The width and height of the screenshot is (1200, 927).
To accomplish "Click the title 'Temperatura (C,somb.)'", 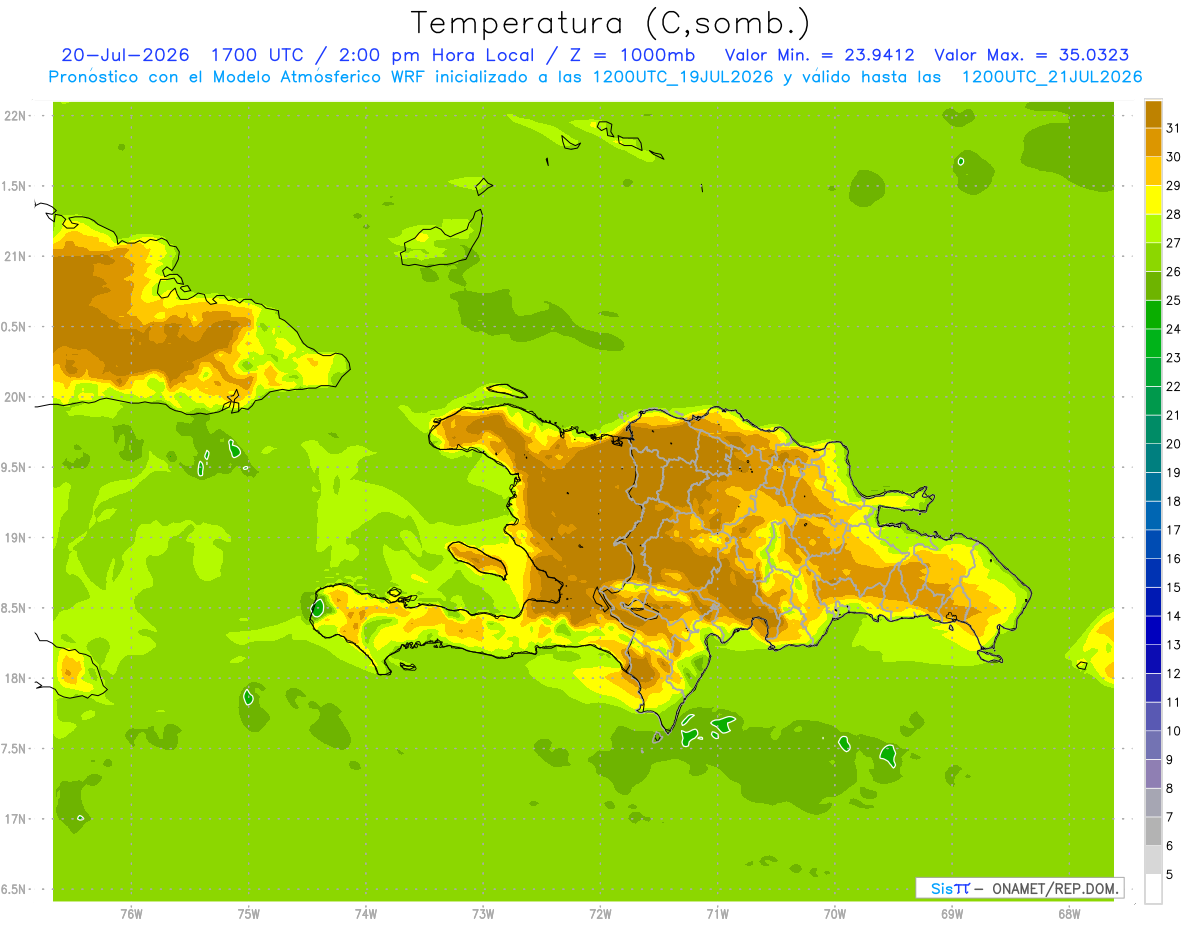I will [x=610, y=23].
